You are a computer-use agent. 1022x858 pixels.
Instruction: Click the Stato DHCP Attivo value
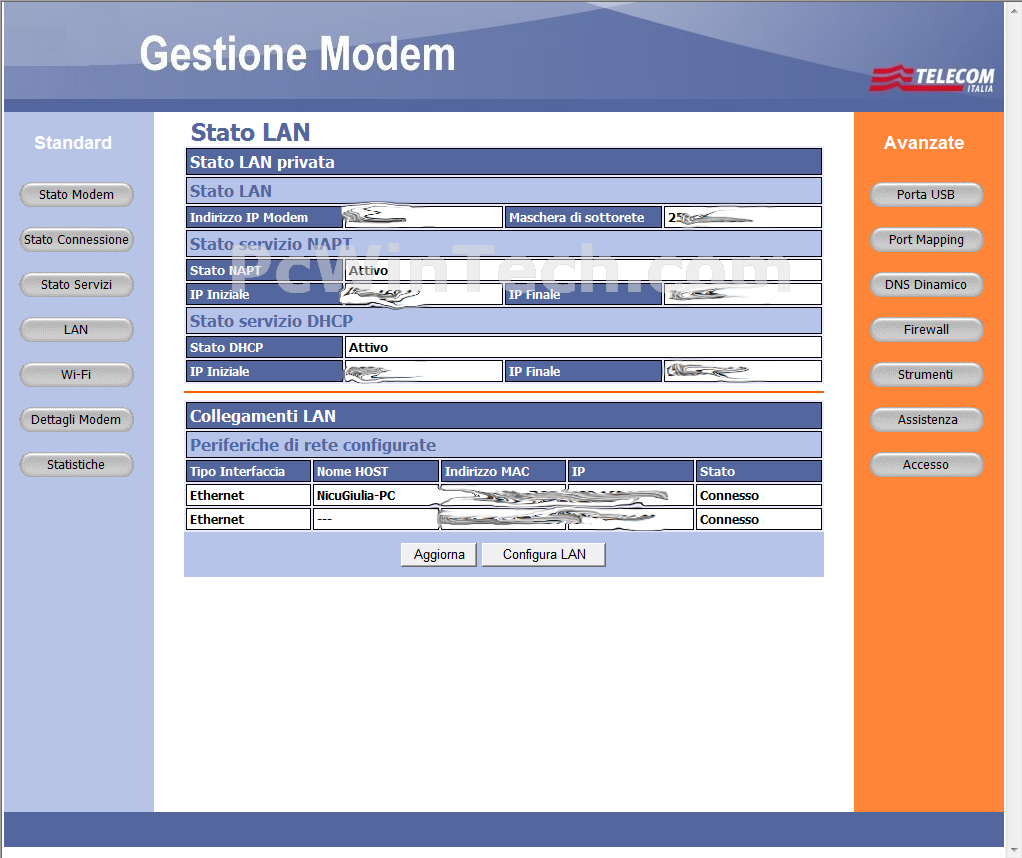(x=583, y=347)
